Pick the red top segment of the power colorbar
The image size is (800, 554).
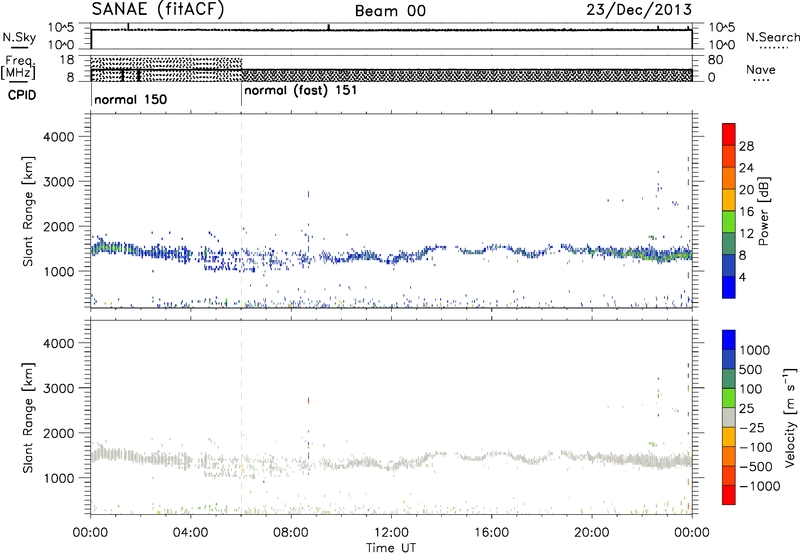tap(729, 134)
